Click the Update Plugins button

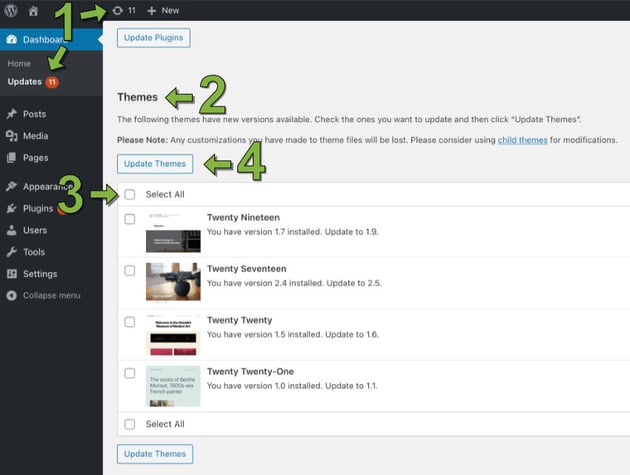point(153,38)
